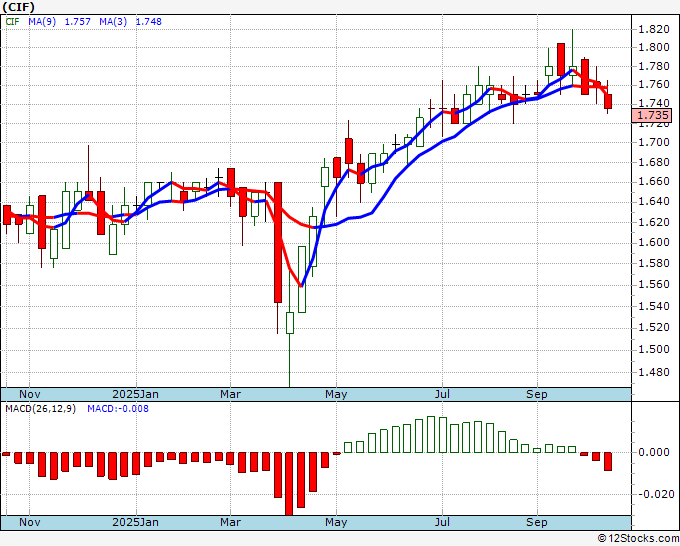Click Mar on the price chart date axis
The height and width of the screenshot is (546, 680).
tap(230, 394)
